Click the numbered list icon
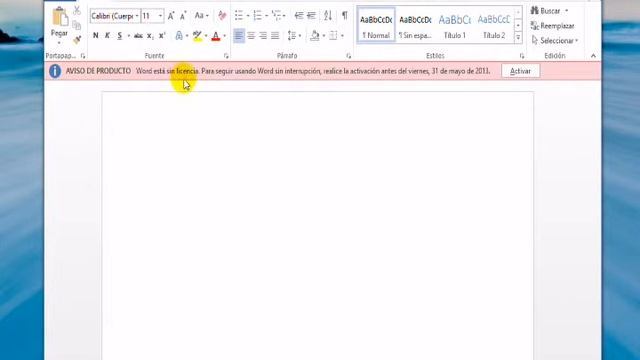Image resolution: width=640 pixels, height=360 pixels. 258,16
